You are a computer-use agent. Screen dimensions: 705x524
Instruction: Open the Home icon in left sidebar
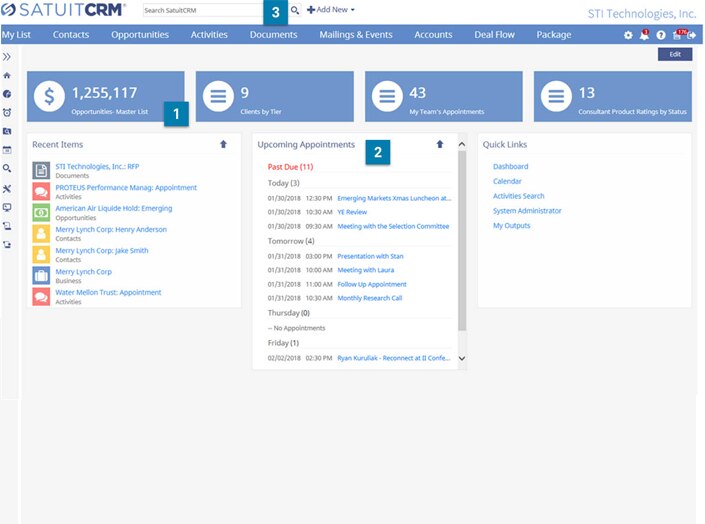(x=7, y=76)
